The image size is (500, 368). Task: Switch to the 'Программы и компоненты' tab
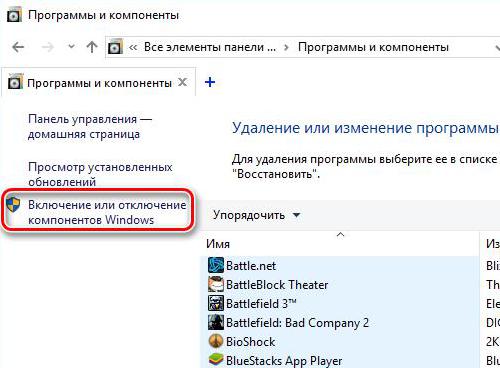pos(99,83)
